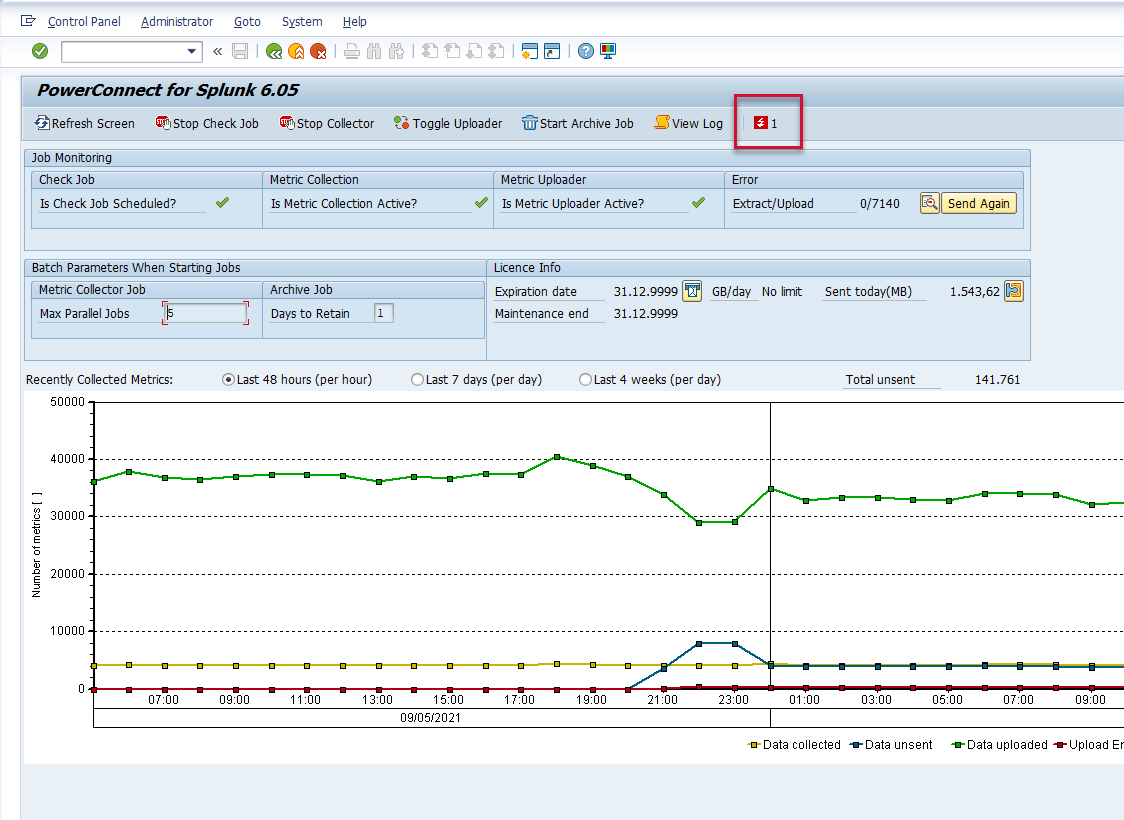Select Last 7 days (per day)
The image size is (1124, 820).
coord(418,380)
